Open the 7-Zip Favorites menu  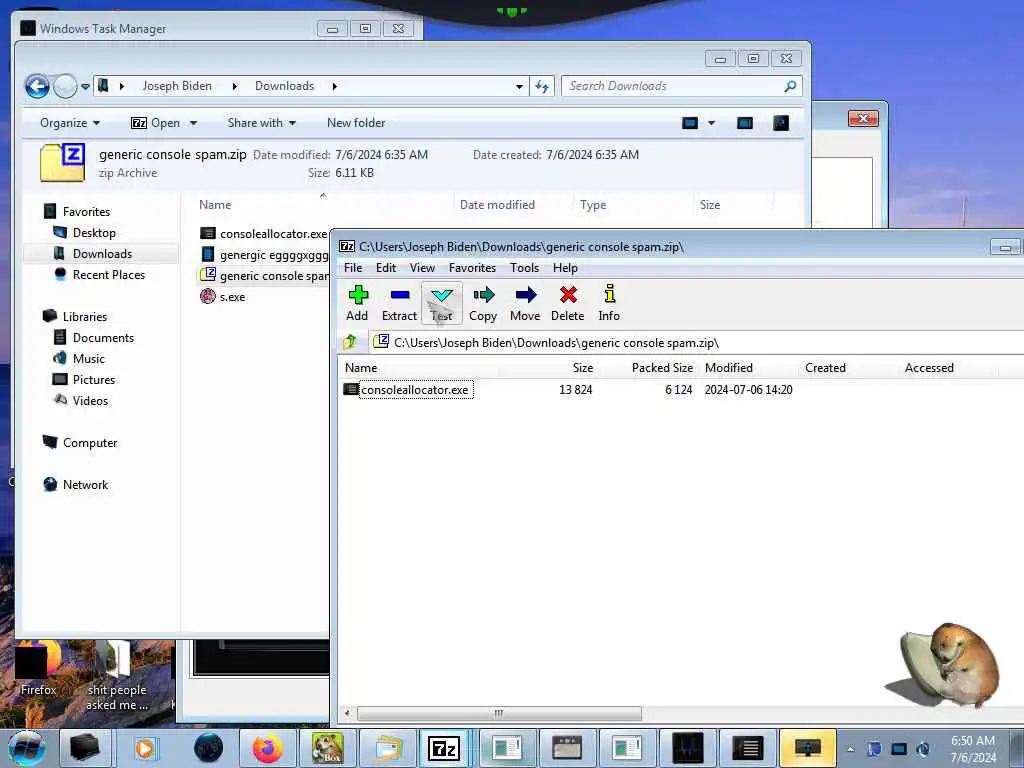[x=472, y=268]
